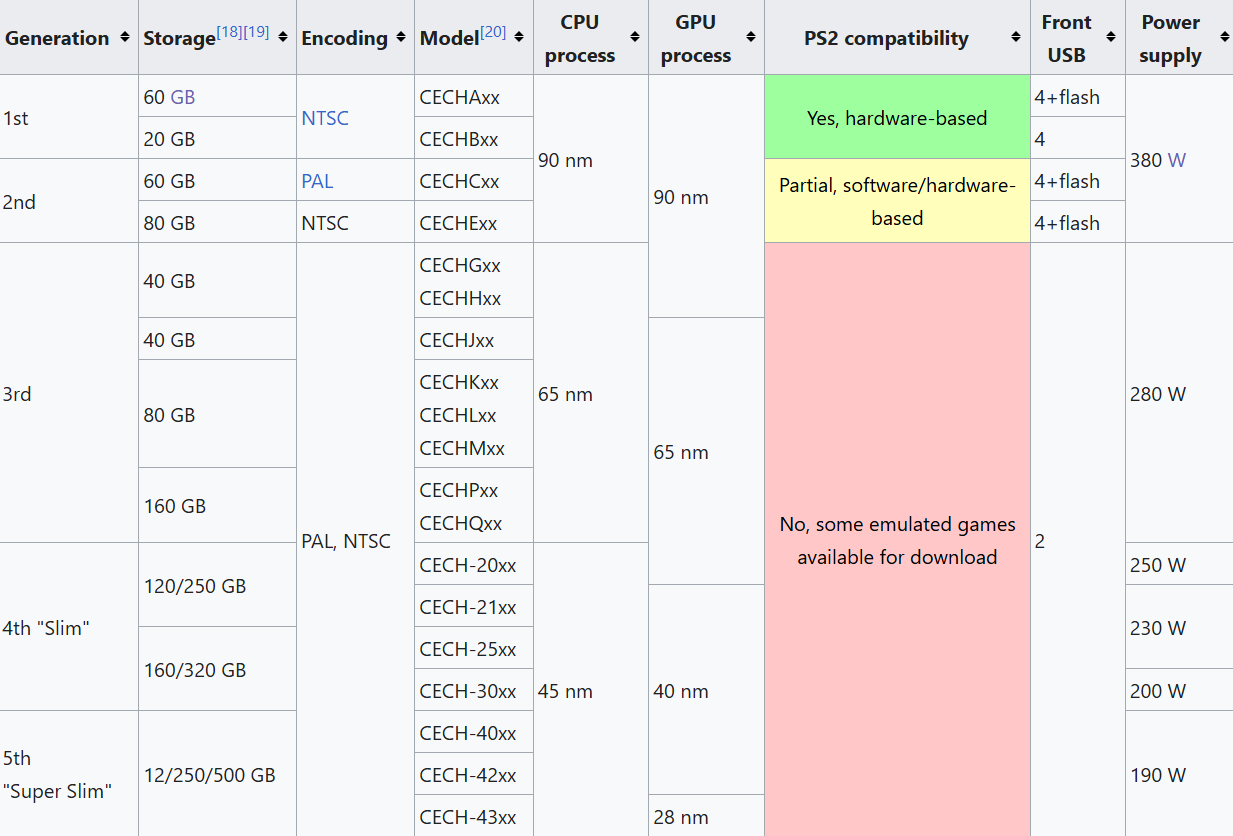Open the GB link in 60 GB
Viewport: 1233px width, 836px height.
[x=183, y=97]
